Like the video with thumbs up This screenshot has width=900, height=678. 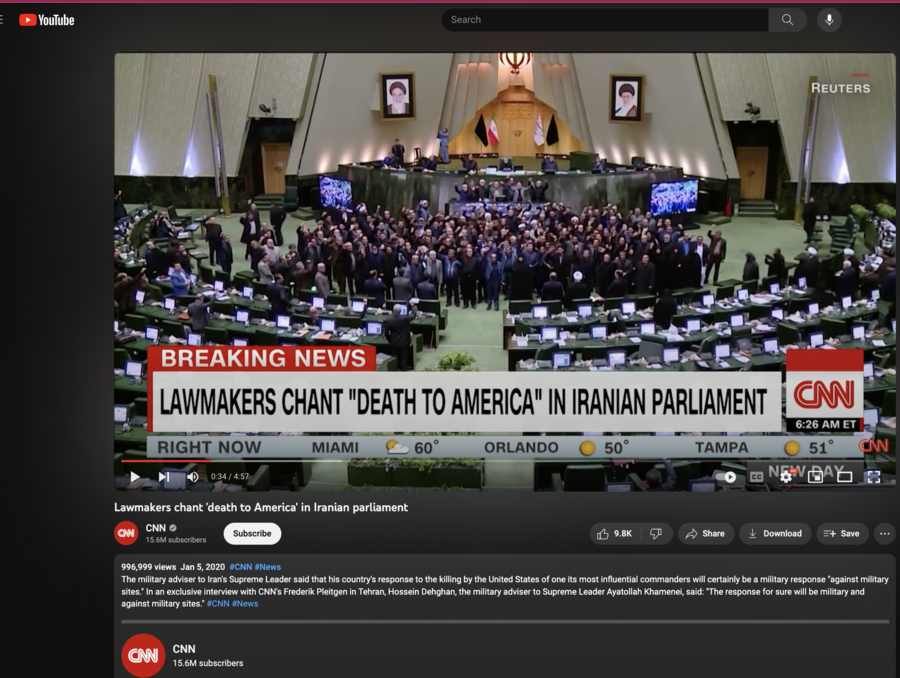(x=614, y=534)
